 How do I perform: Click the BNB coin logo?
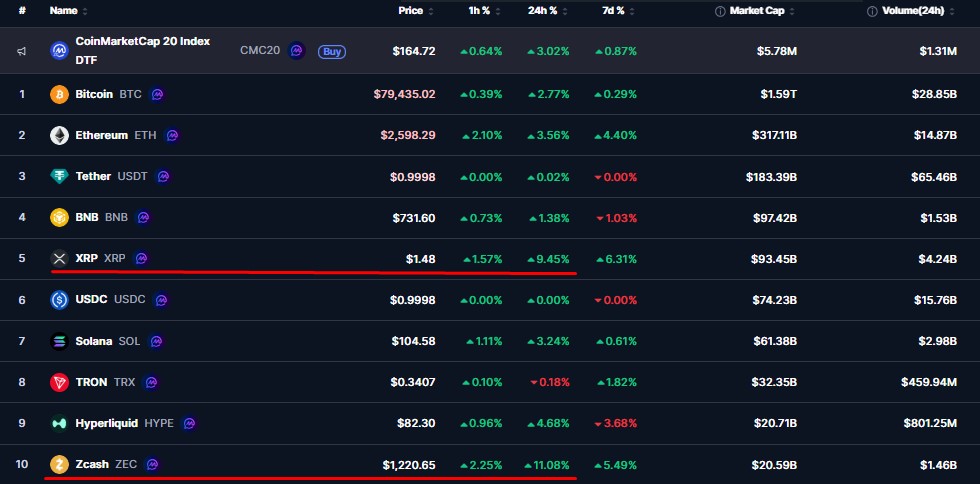[x=59, y=218]
